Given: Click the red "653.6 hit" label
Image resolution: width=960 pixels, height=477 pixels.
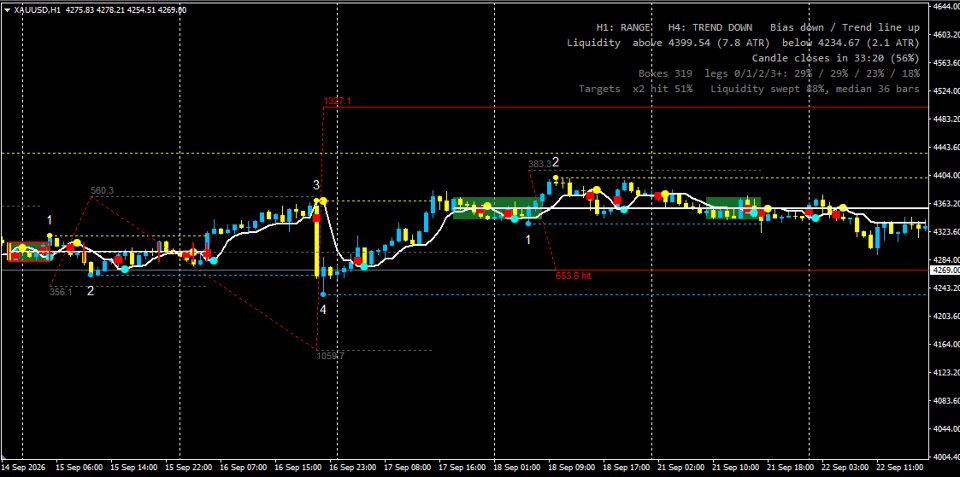Looking at the screenshot, I should 573,276.
